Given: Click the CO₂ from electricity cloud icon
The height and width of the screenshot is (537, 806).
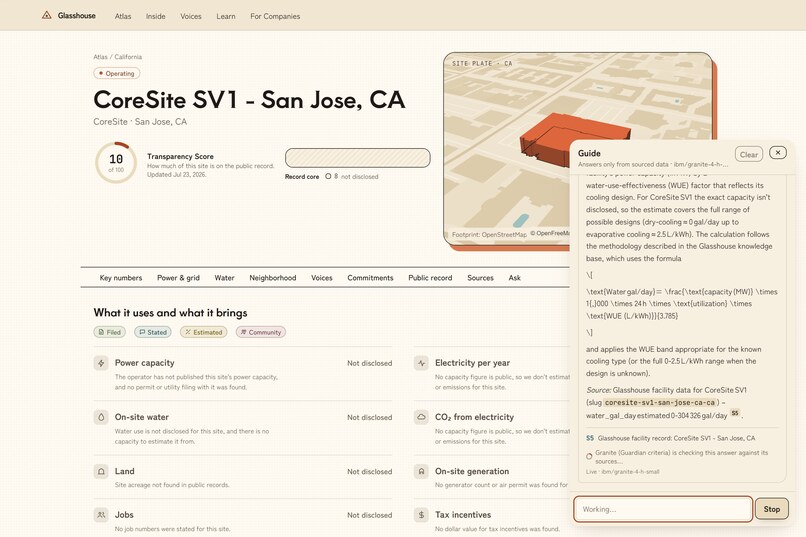Looking at the screenshot, I should 422,417.
